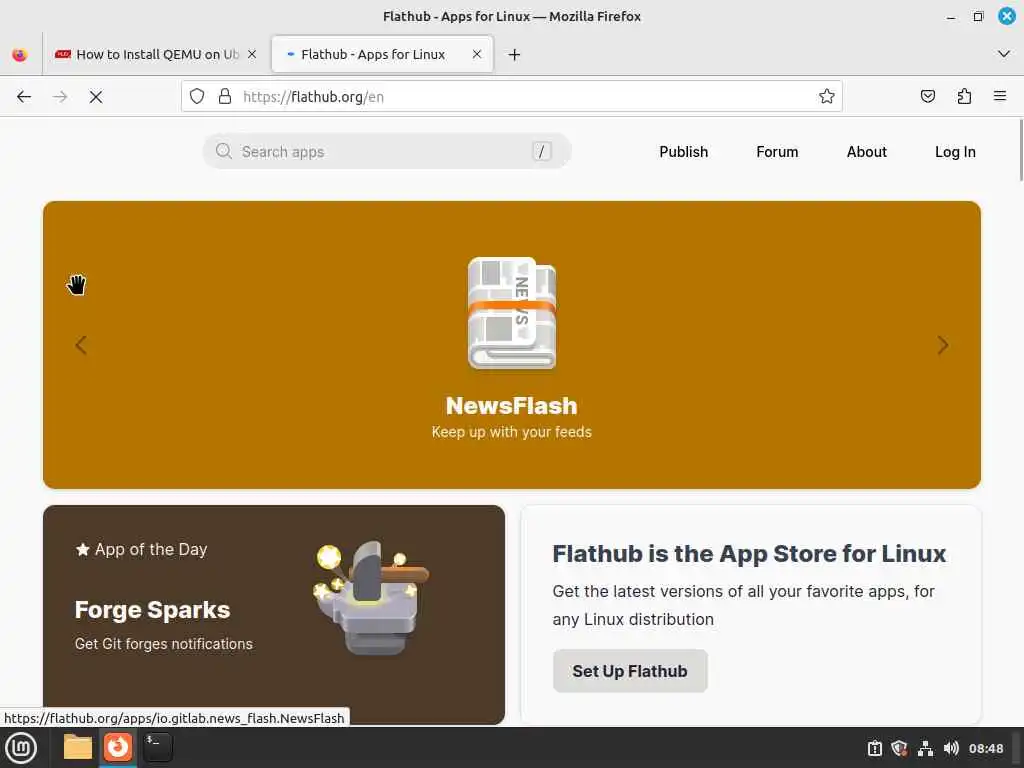Show next carousel slide
The height and width of the screenshot is (768, 1024).
coord(942,345)
